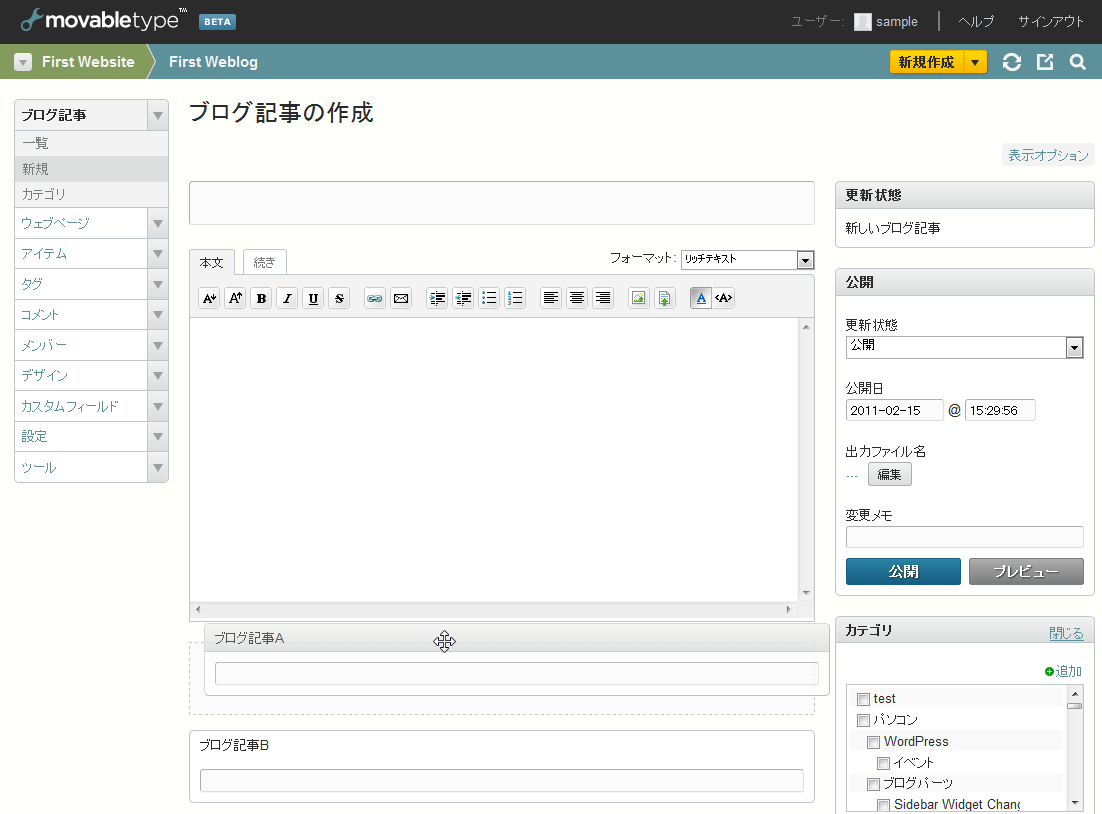Click the decrease font size icon

click(209, 298)
